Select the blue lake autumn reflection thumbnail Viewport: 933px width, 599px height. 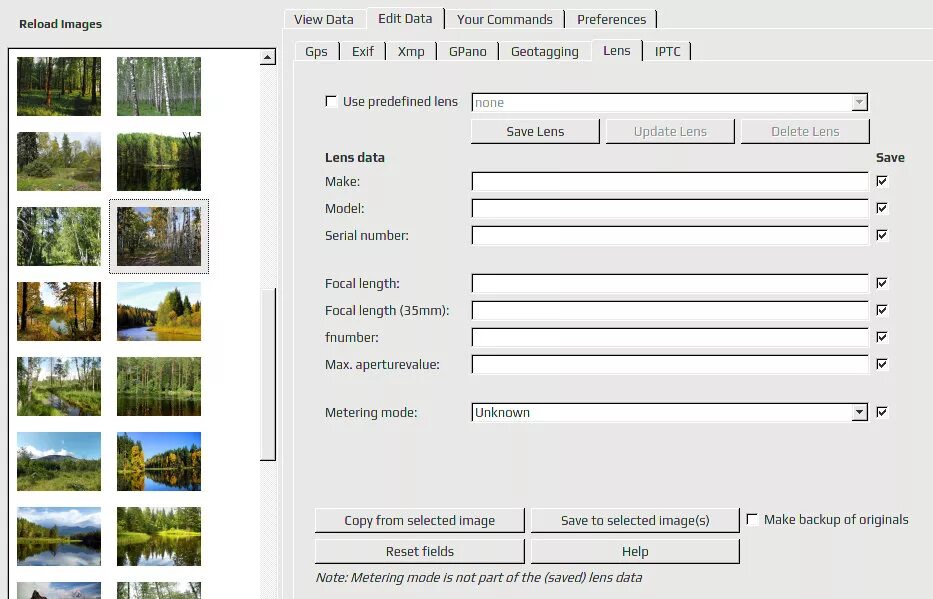coord(159,461)
